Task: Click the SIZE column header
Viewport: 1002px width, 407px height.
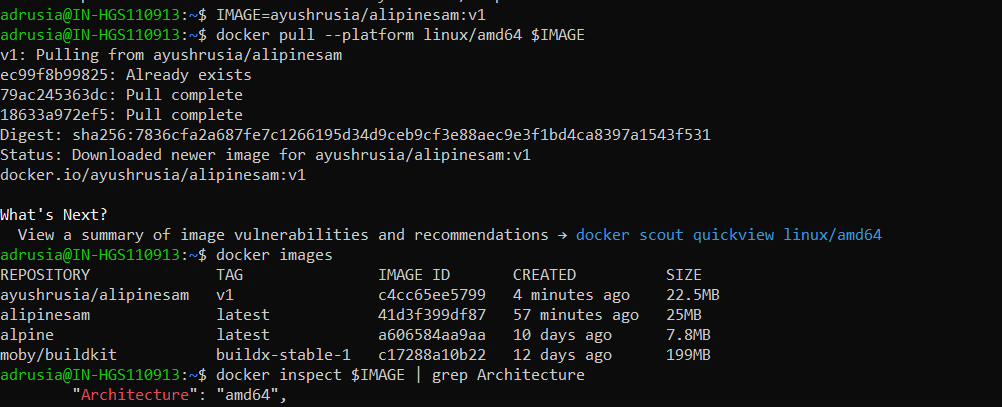Action: point(683,275)
